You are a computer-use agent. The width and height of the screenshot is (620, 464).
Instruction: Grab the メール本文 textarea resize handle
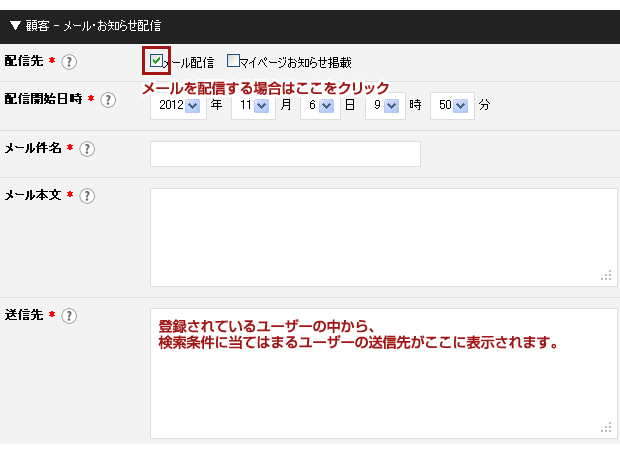[x=607, y=276]
